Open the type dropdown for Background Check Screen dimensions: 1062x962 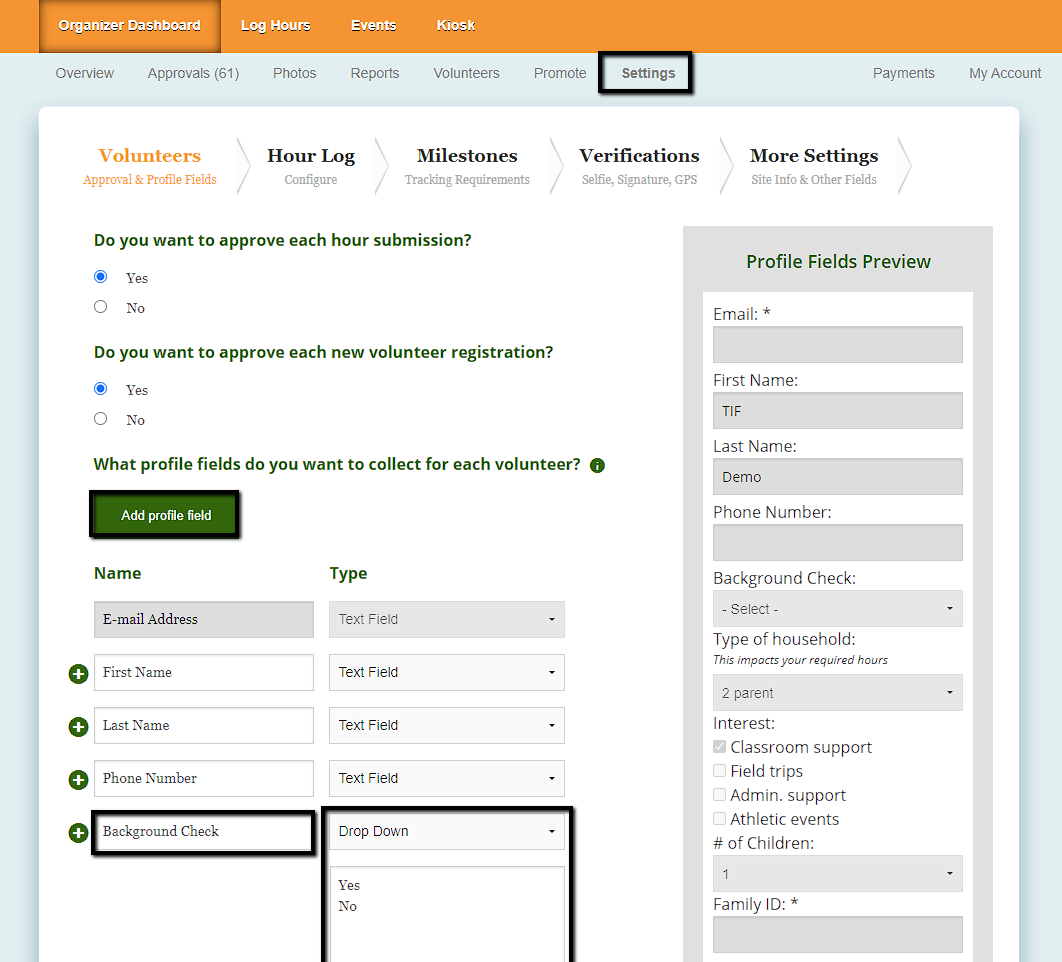click(x=446, y=831)
